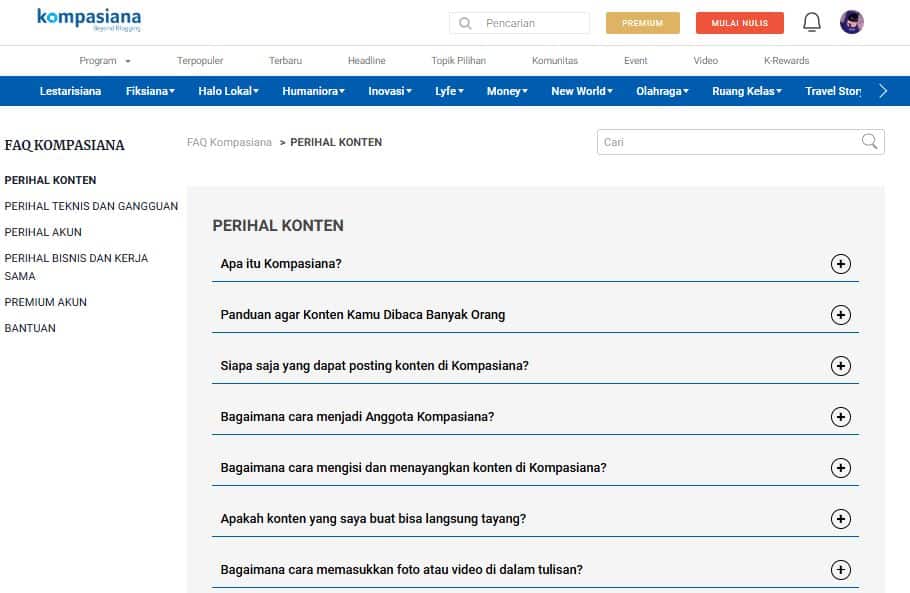Click inside the Cari search field
Viewport: 910px width, 593px height.
[700, 142]
